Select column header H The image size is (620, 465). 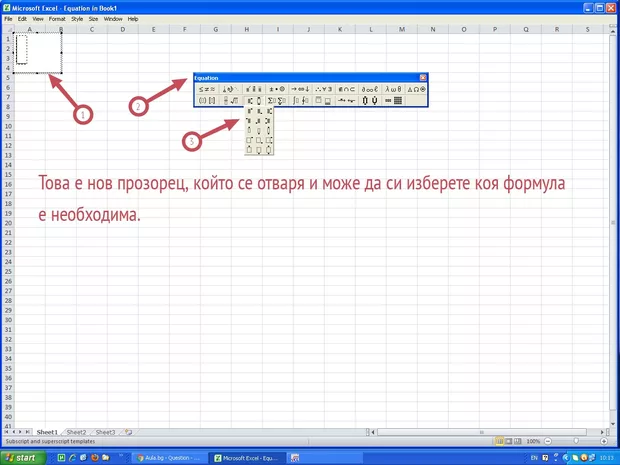click(246, 29)
